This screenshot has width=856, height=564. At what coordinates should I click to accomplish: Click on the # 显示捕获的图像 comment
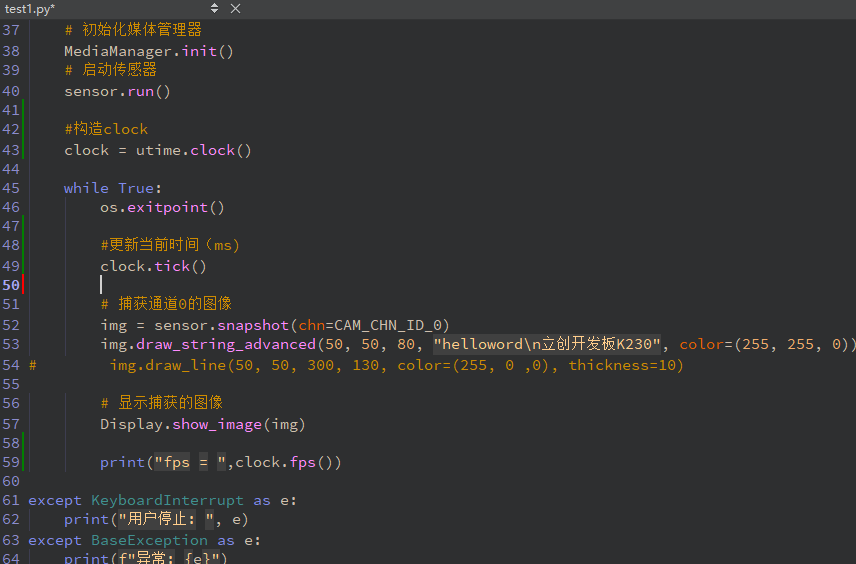coord(162,403)
